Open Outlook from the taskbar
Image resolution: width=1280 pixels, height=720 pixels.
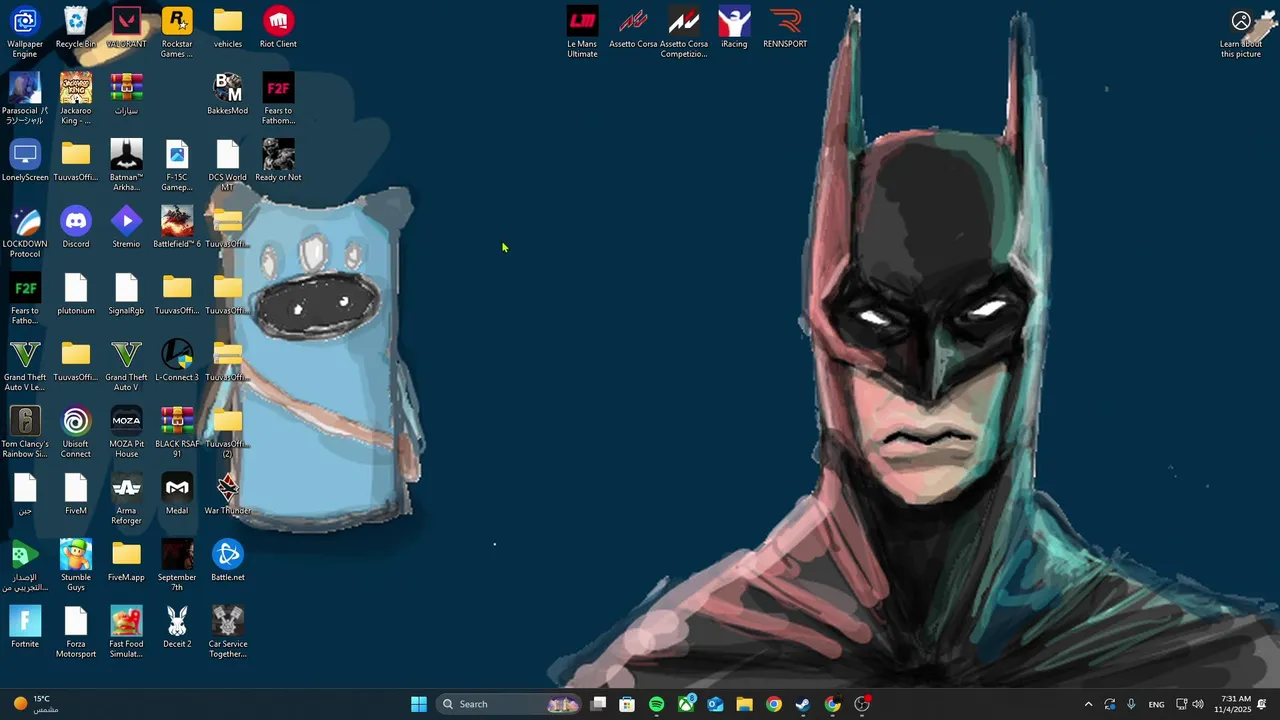715,704
